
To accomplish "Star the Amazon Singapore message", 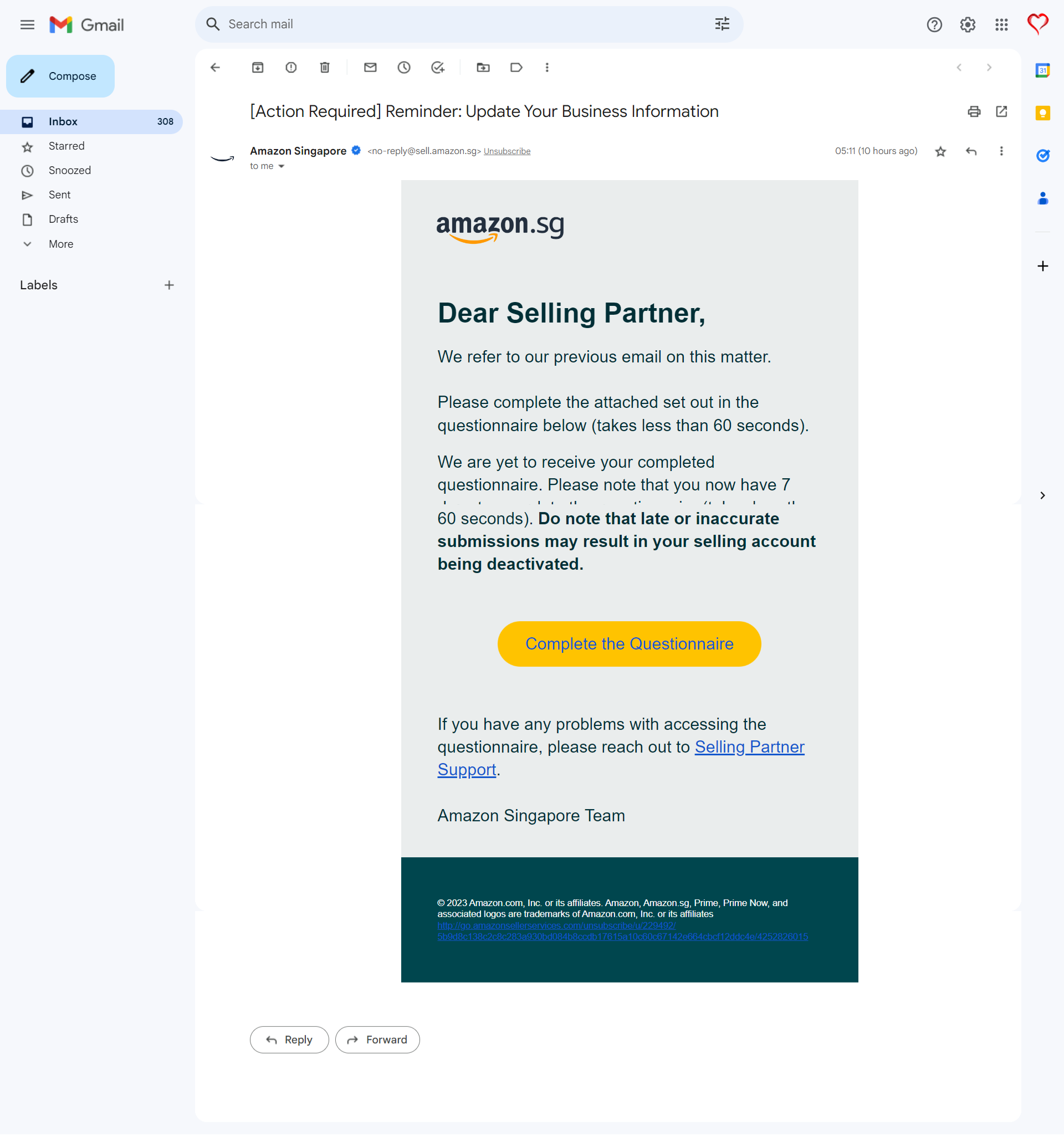I will click(940, 151).
